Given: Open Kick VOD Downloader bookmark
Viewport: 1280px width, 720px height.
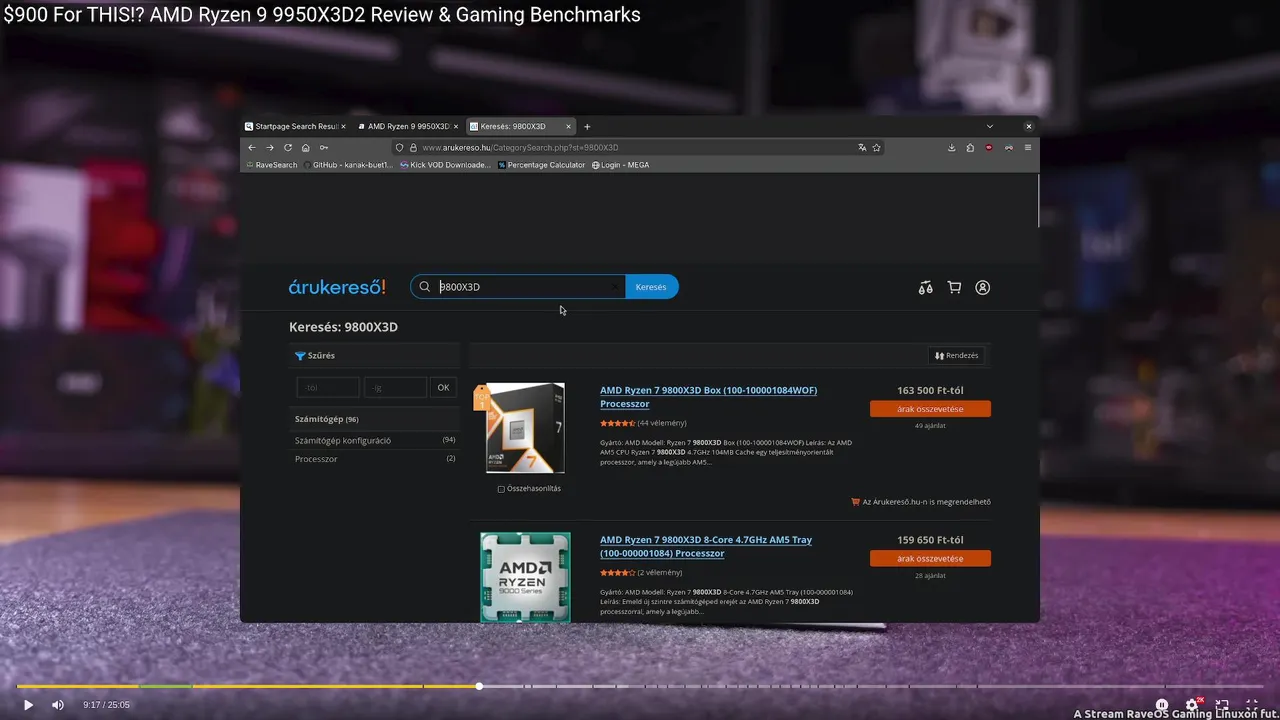Looking at the screenshot, I should point(445,165).
